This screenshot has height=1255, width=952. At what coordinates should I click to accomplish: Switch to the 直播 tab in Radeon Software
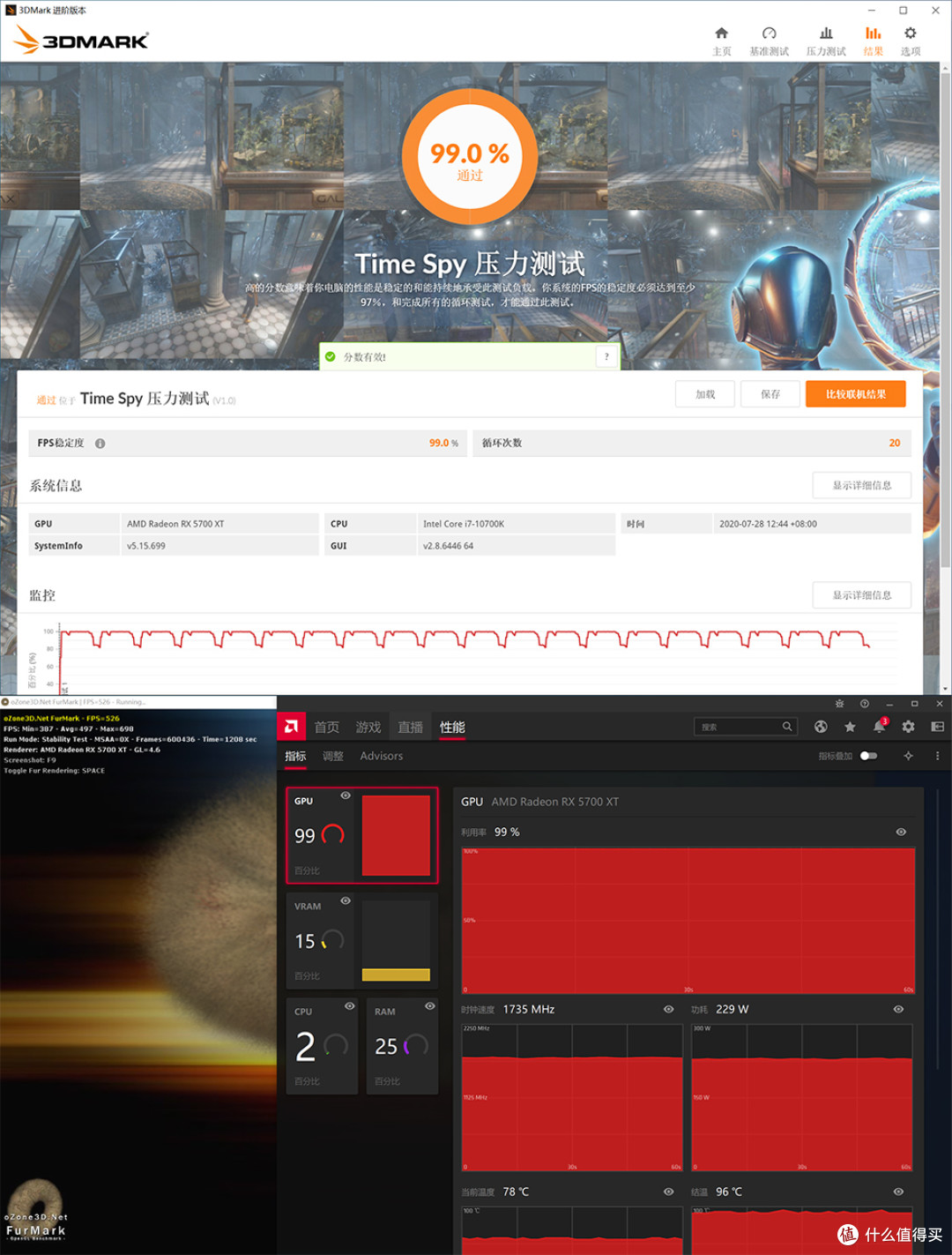(x=410, y=728)
